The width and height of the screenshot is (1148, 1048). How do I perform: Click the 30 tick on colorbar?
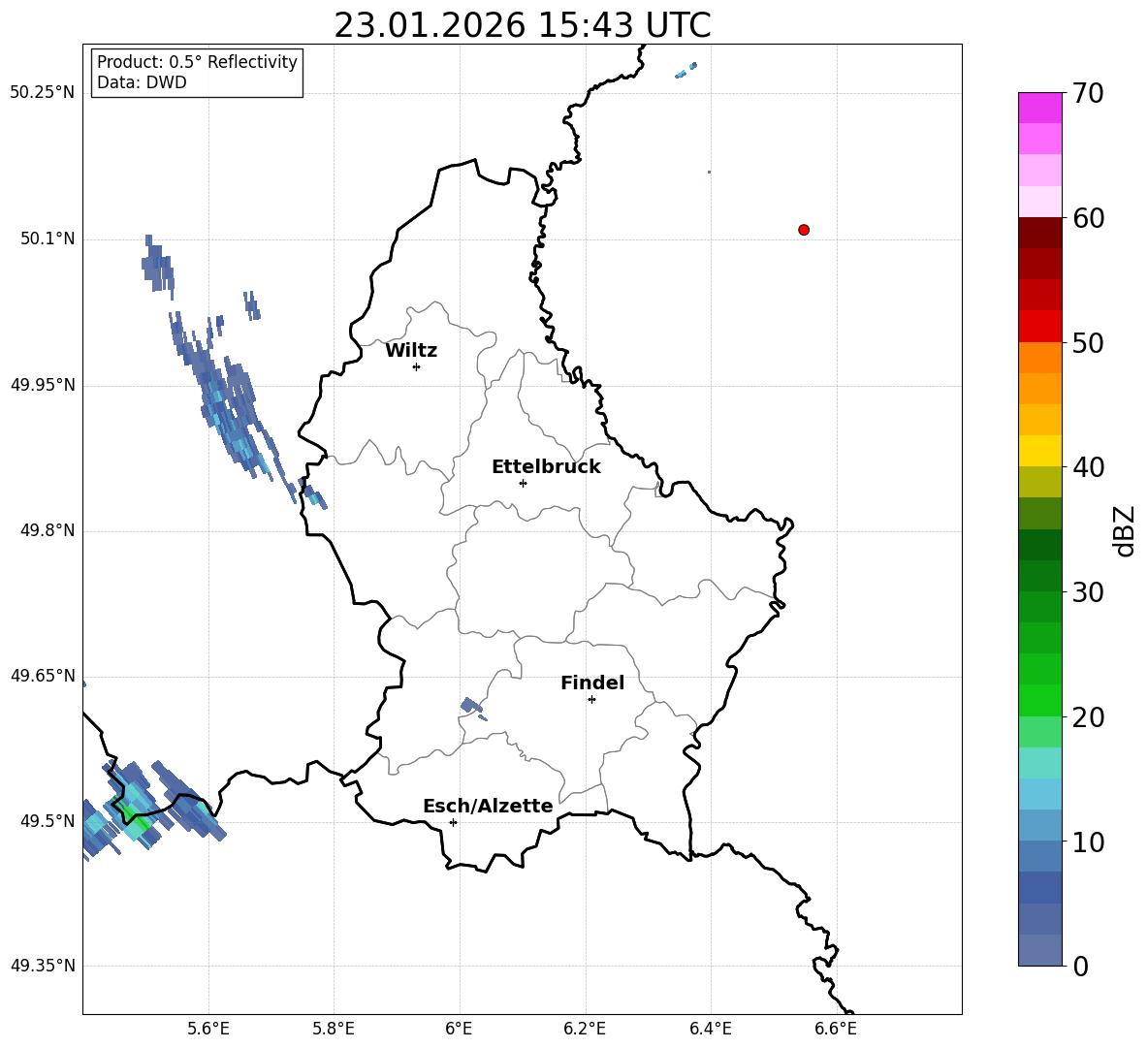pyautogui.click(x=1088, y=592)
